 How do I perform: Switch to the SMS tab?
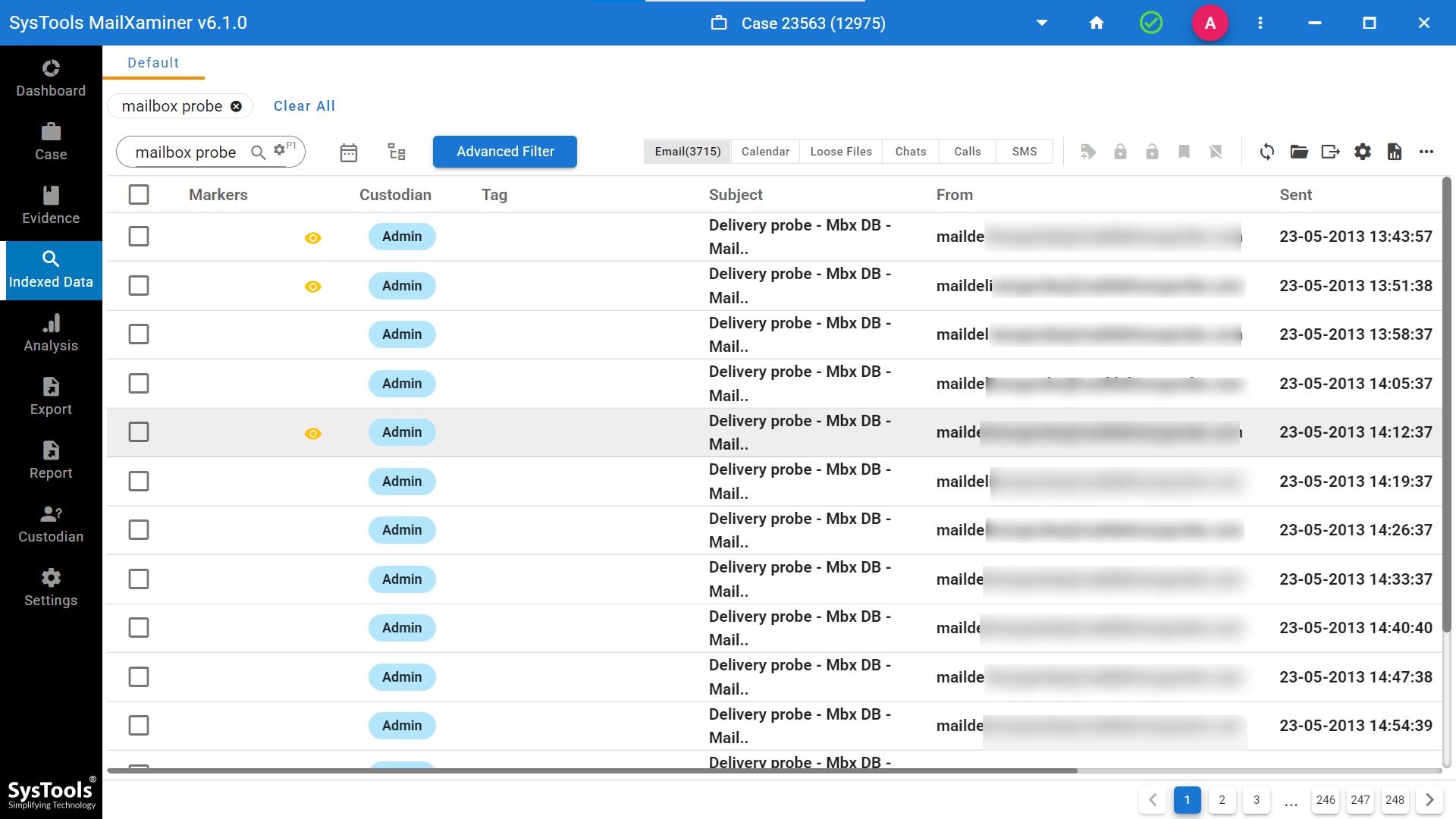[x=1024, y=152]
